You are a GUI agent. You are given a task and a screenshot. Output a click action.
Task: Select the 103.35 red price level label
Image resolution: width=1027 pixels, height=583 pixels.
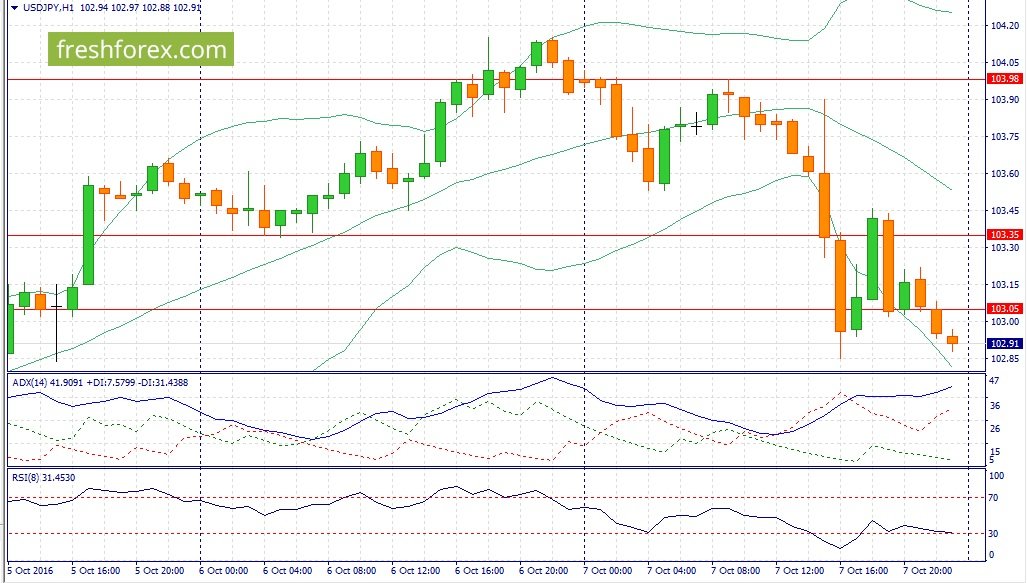(x=1004, y=235)
